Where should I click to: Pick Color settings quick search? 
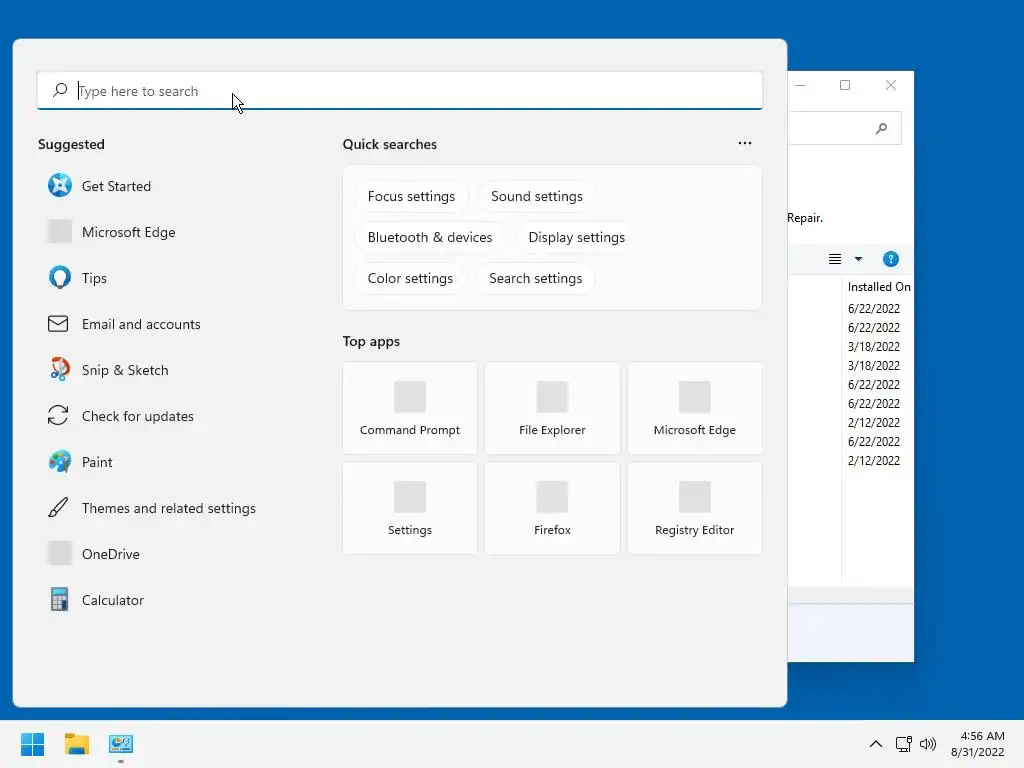tap(410, 278)
